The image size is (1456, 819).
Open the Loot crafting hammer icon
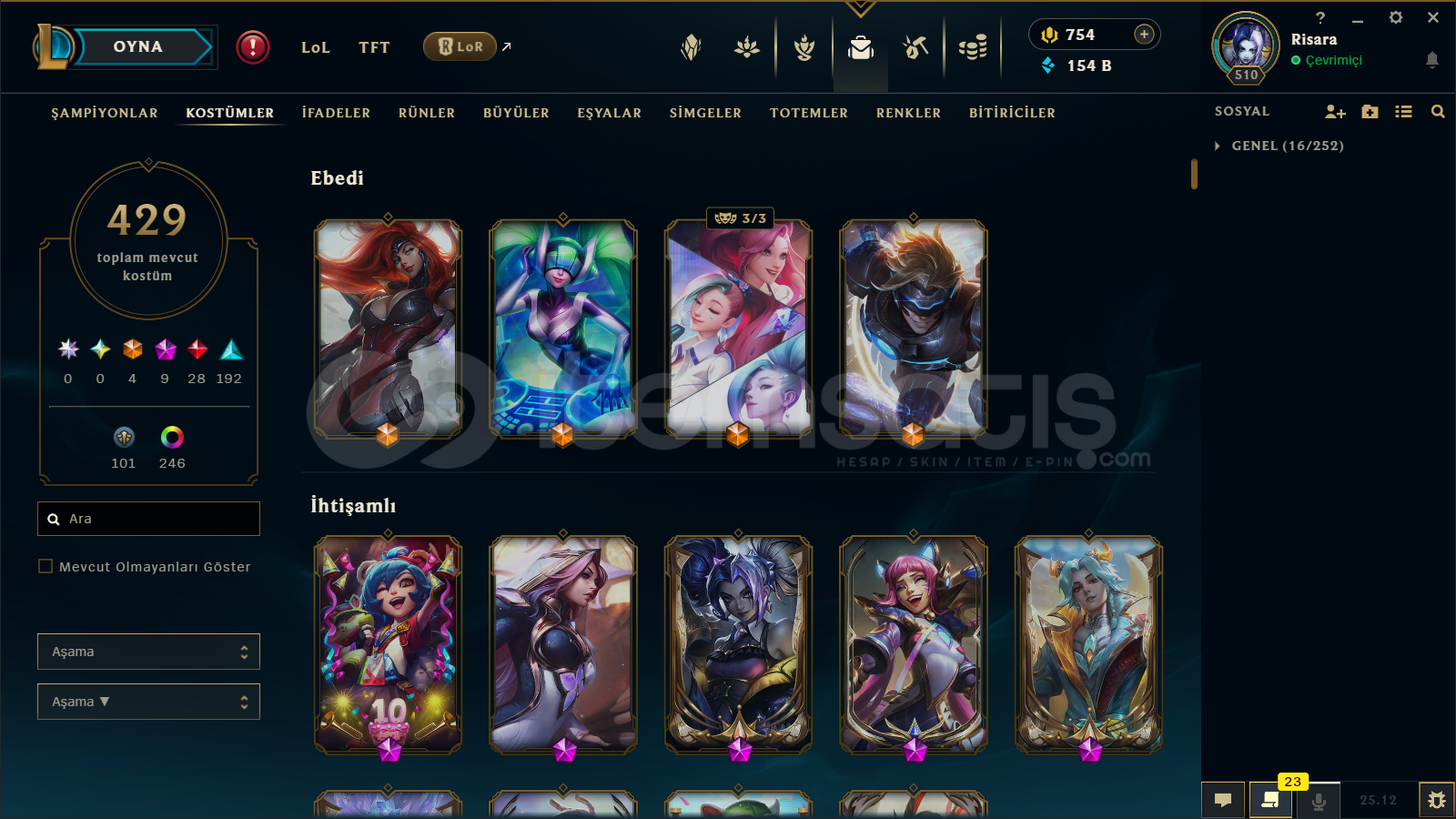[915, 47]
